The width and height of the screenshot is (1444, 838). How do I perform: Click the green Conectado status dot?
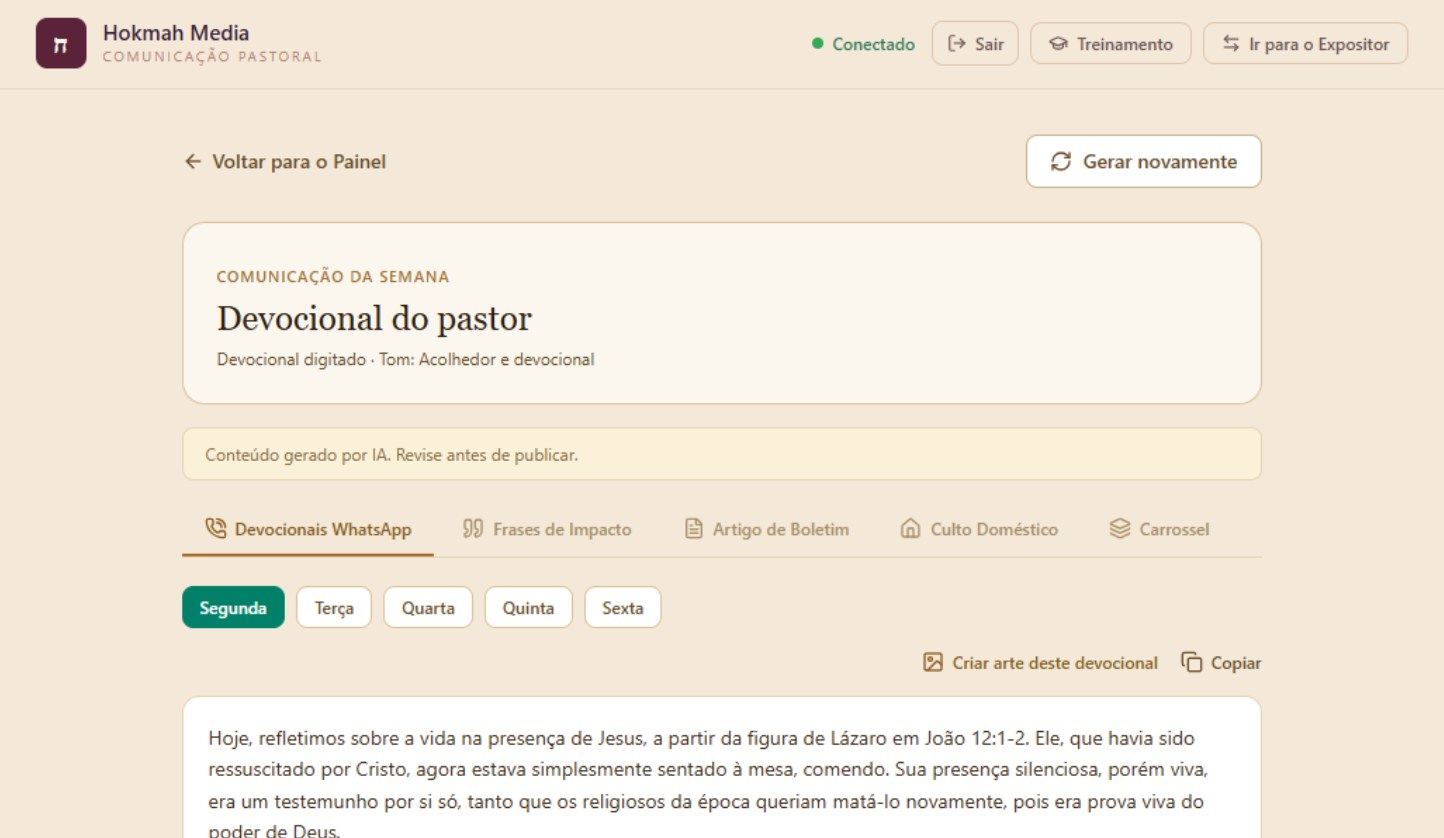coord(817,44)
